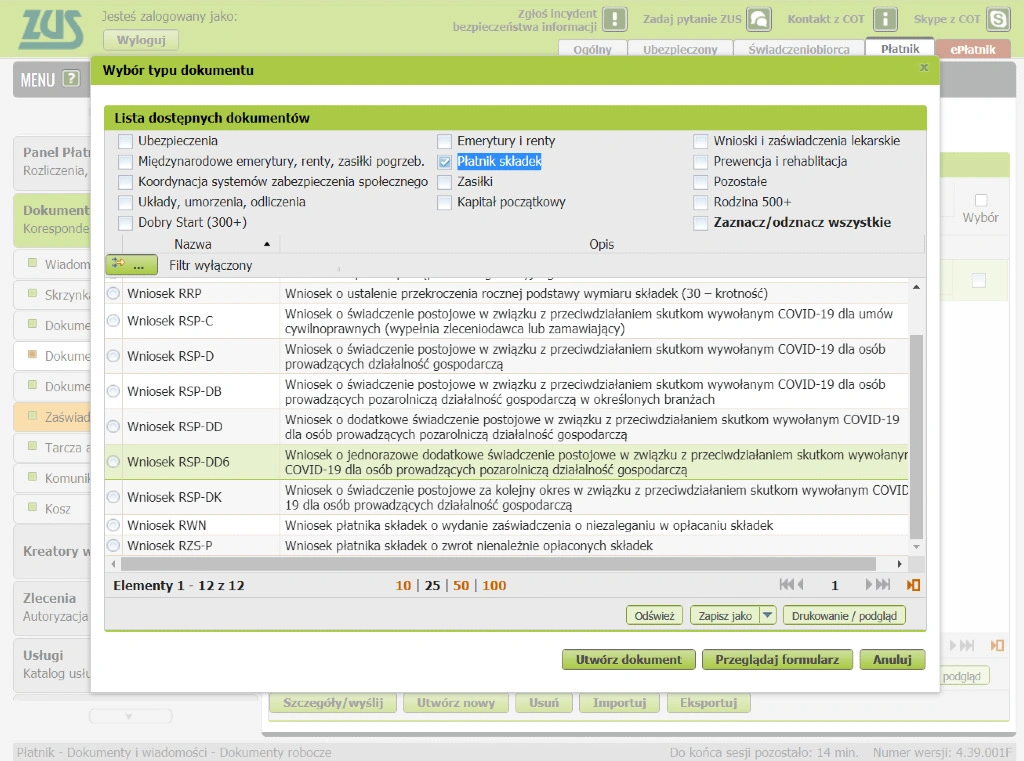Show 100 elements per page
Image resolution: width=1024 pixels, height=761 pixels.
tap(494, 585)
